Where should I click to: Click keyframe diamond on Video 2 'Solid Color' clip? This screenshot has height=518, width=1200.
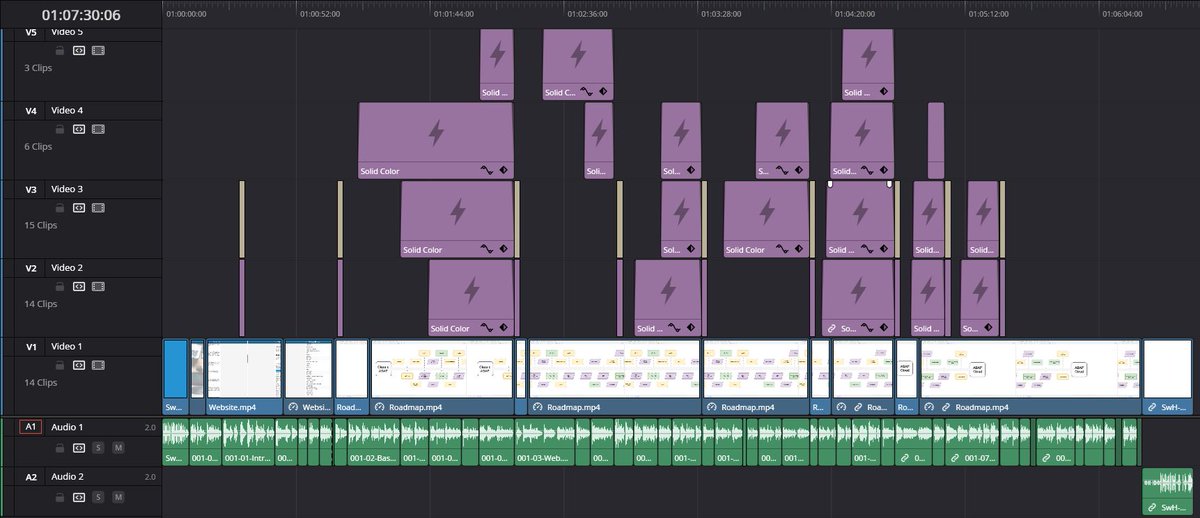(504, 328)
